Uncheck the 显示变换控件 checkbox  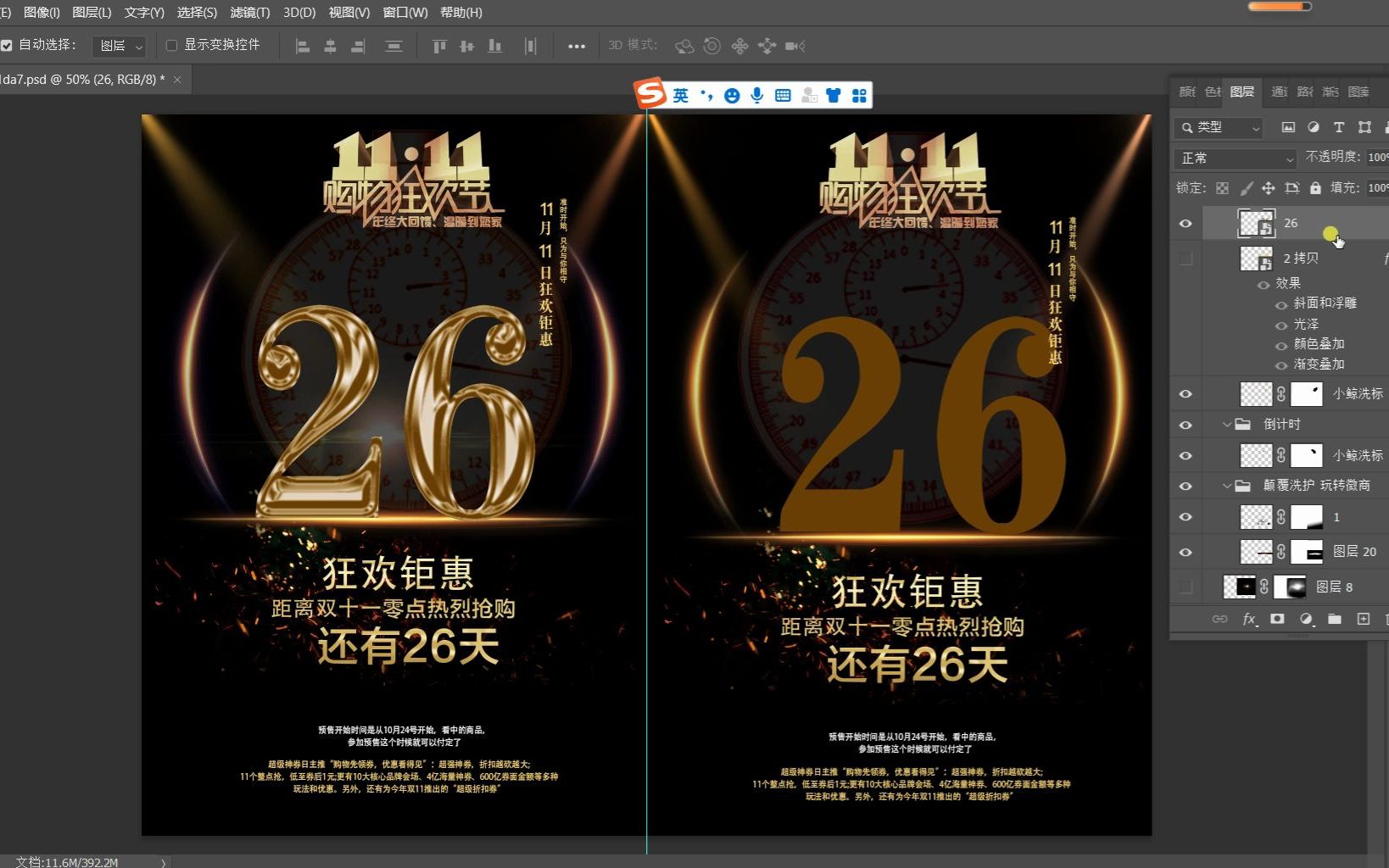172,45
